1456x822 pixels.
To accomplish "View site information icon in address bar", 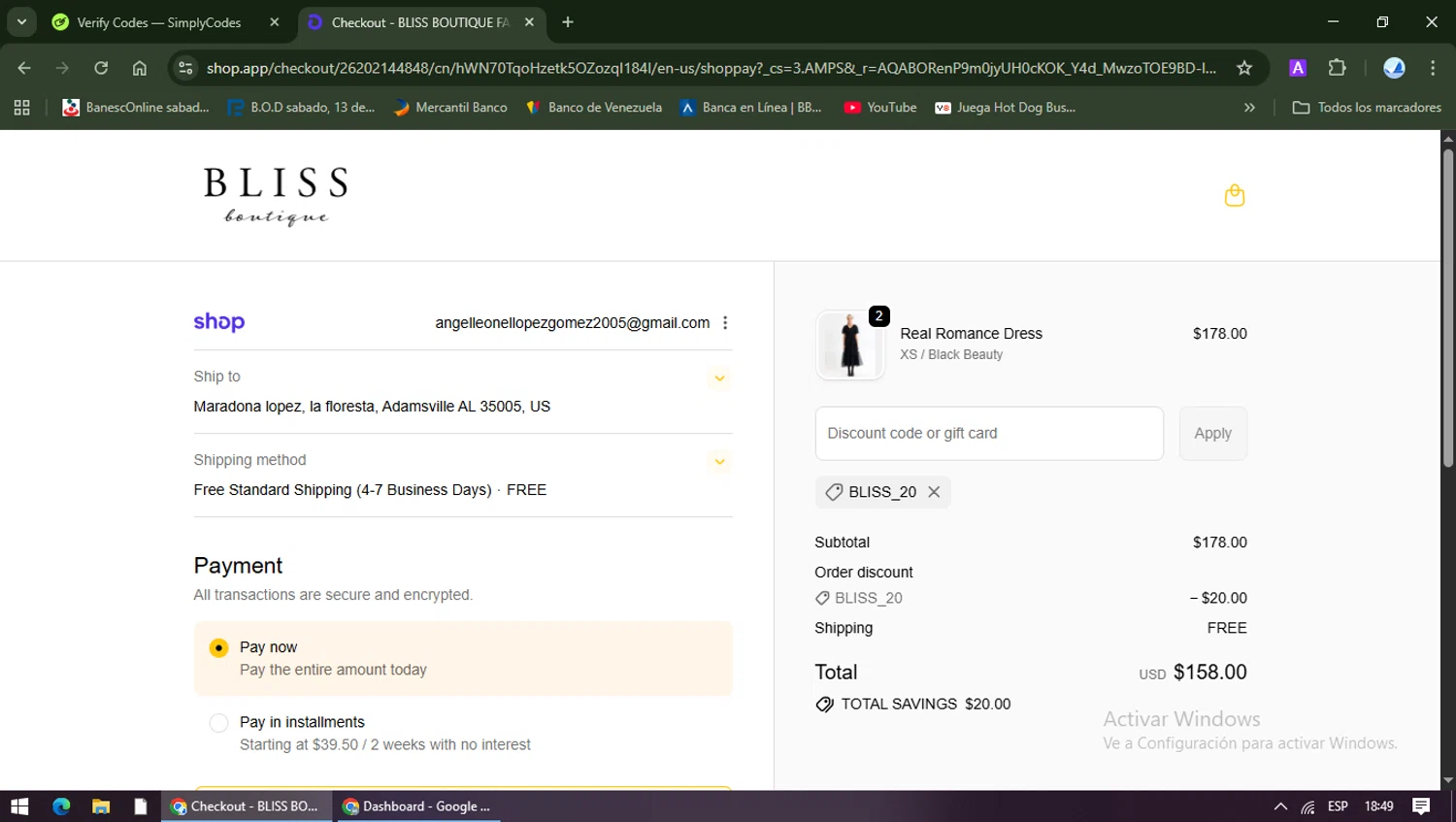I will tap(185, 68).
